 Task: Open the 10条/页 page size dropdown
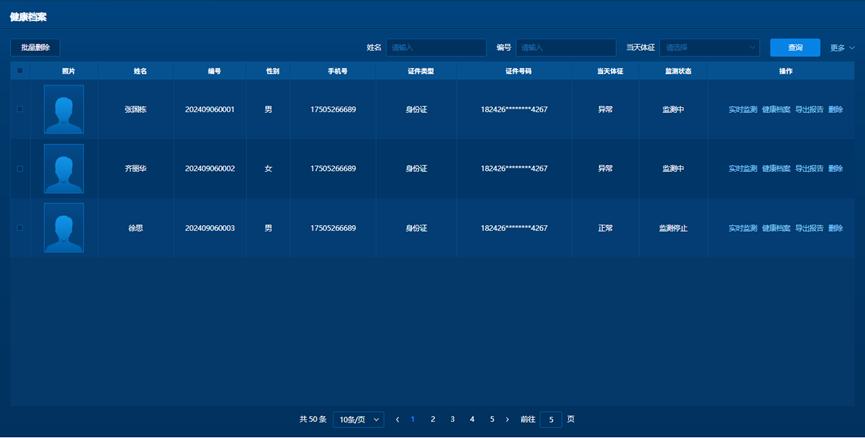coord(358,420)
